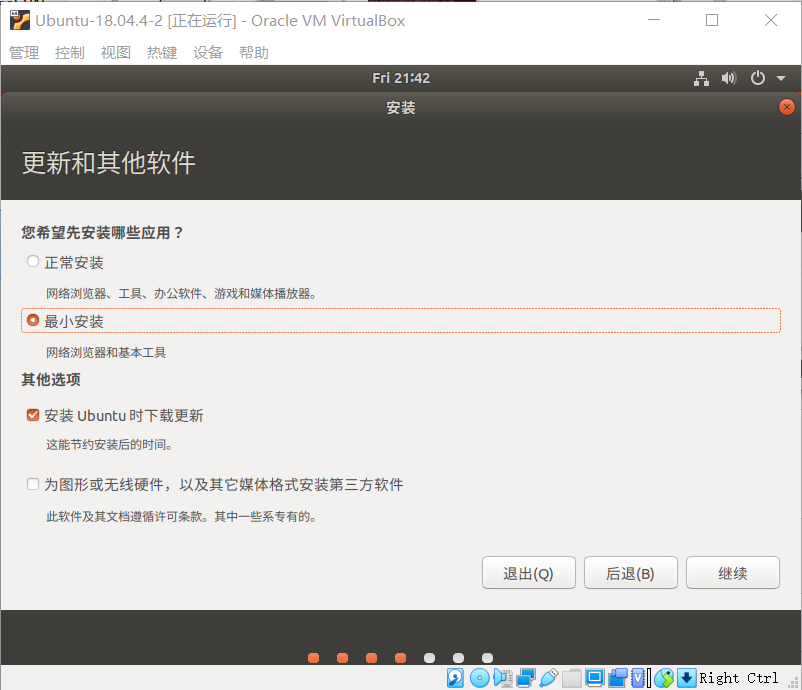The image size is (802, 690).
Task: Click the display settings status icon
Action: tap(594, 678)
